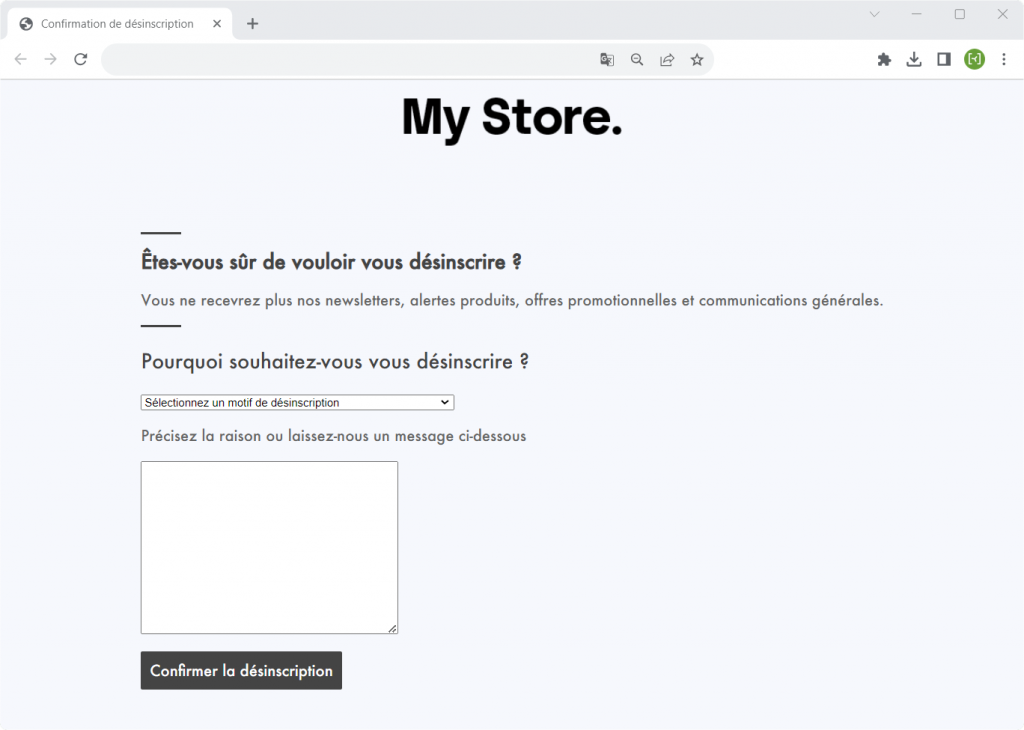Select the Confirmation de désinscription tab
This screenshot has width=1024, height=730.
click(x=120, y=24)
